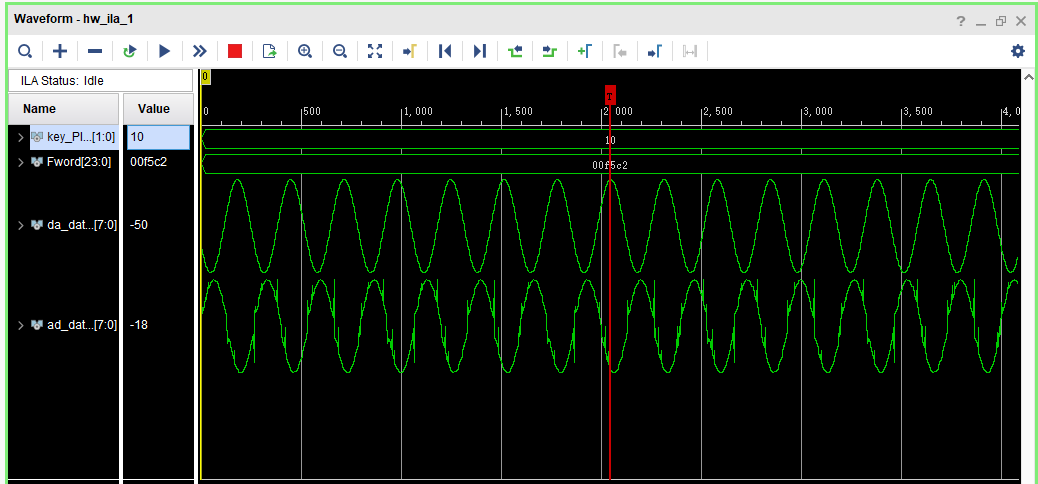Click the value -18 for ad_dat
The height and width of the screenshot is (484, 1038).
(139, 325)
